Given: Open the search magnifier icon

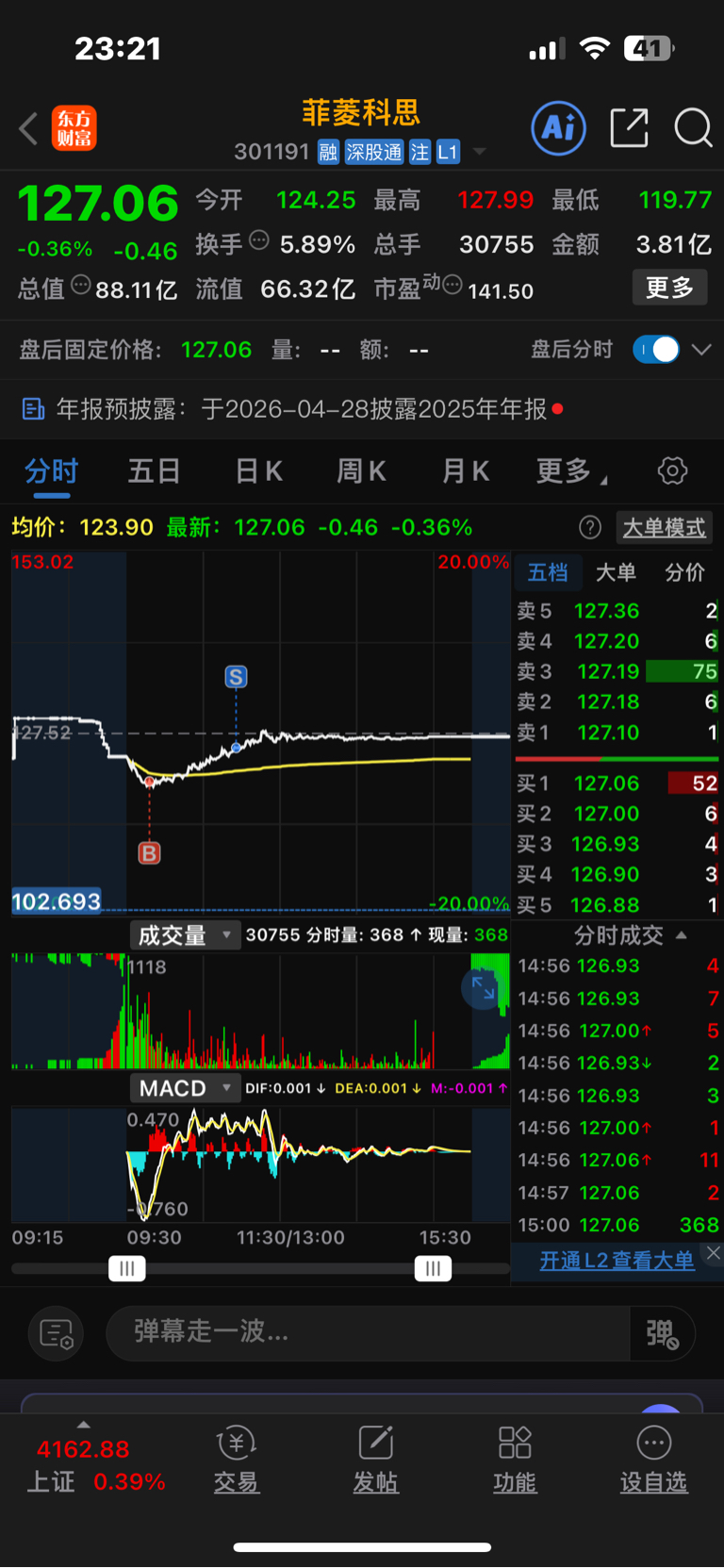Looking at the screenshot, I should coord(693,127).
